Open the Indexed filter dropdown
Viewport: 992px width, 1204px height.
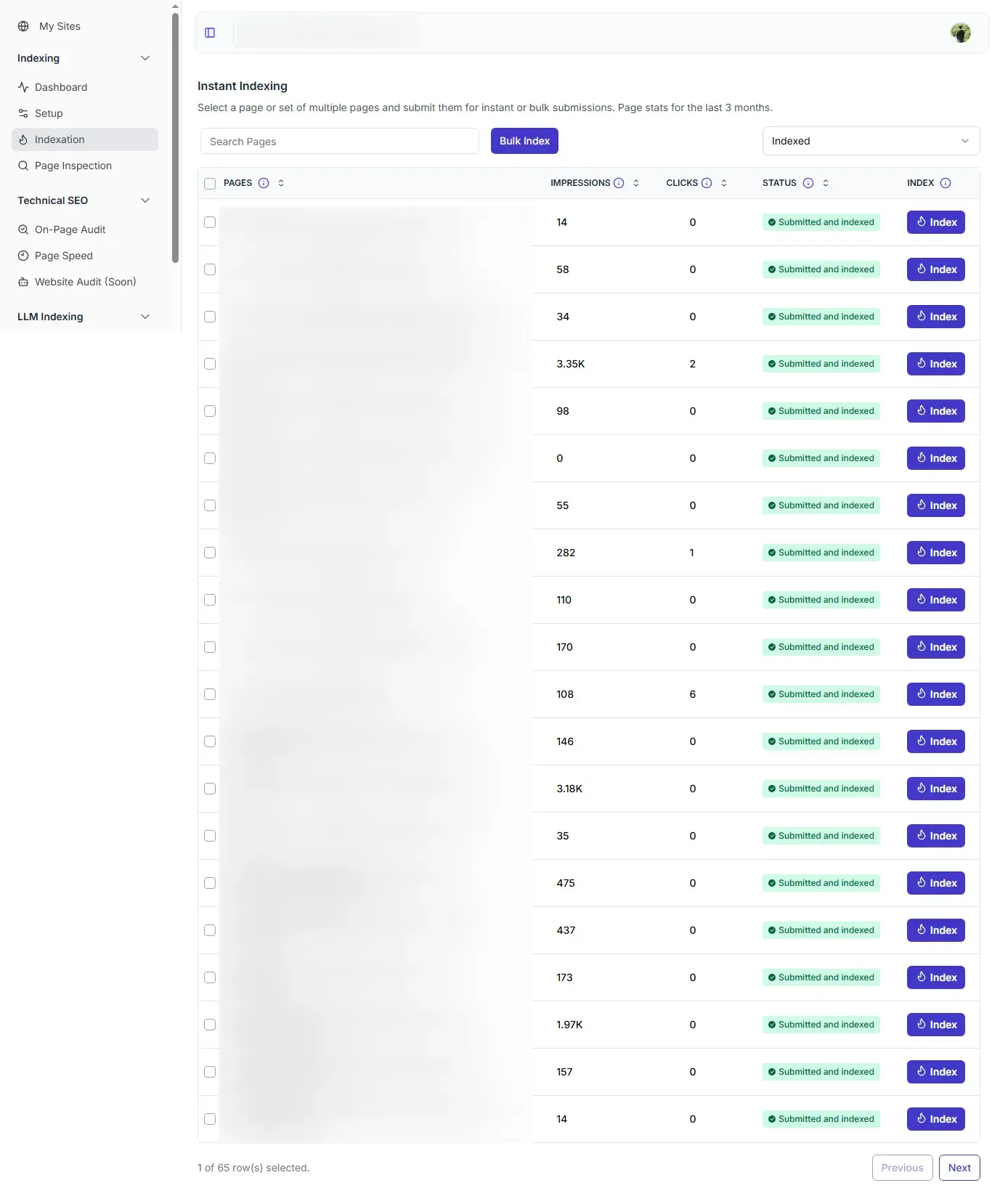[871, 141]
